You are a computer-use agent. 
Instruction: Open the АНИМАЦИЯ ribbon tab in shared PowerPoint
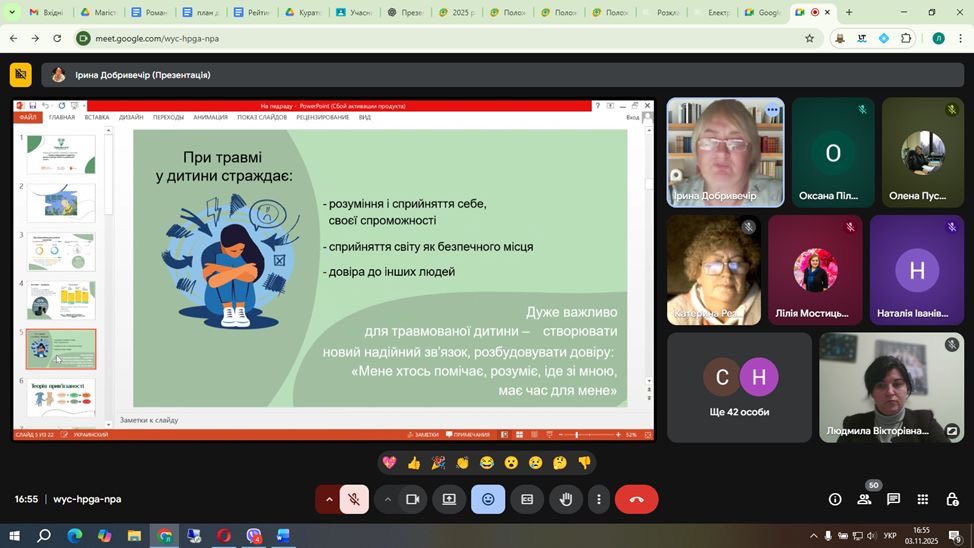(x=210, y=117)
